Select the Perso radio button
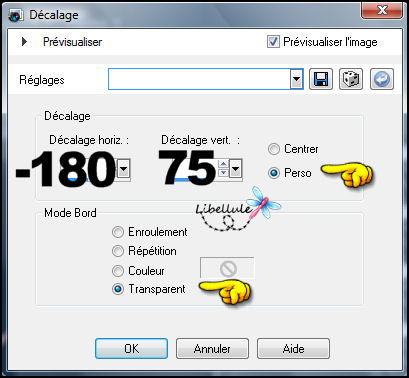This screenshot has width=409, height=378. pos(274,173)
